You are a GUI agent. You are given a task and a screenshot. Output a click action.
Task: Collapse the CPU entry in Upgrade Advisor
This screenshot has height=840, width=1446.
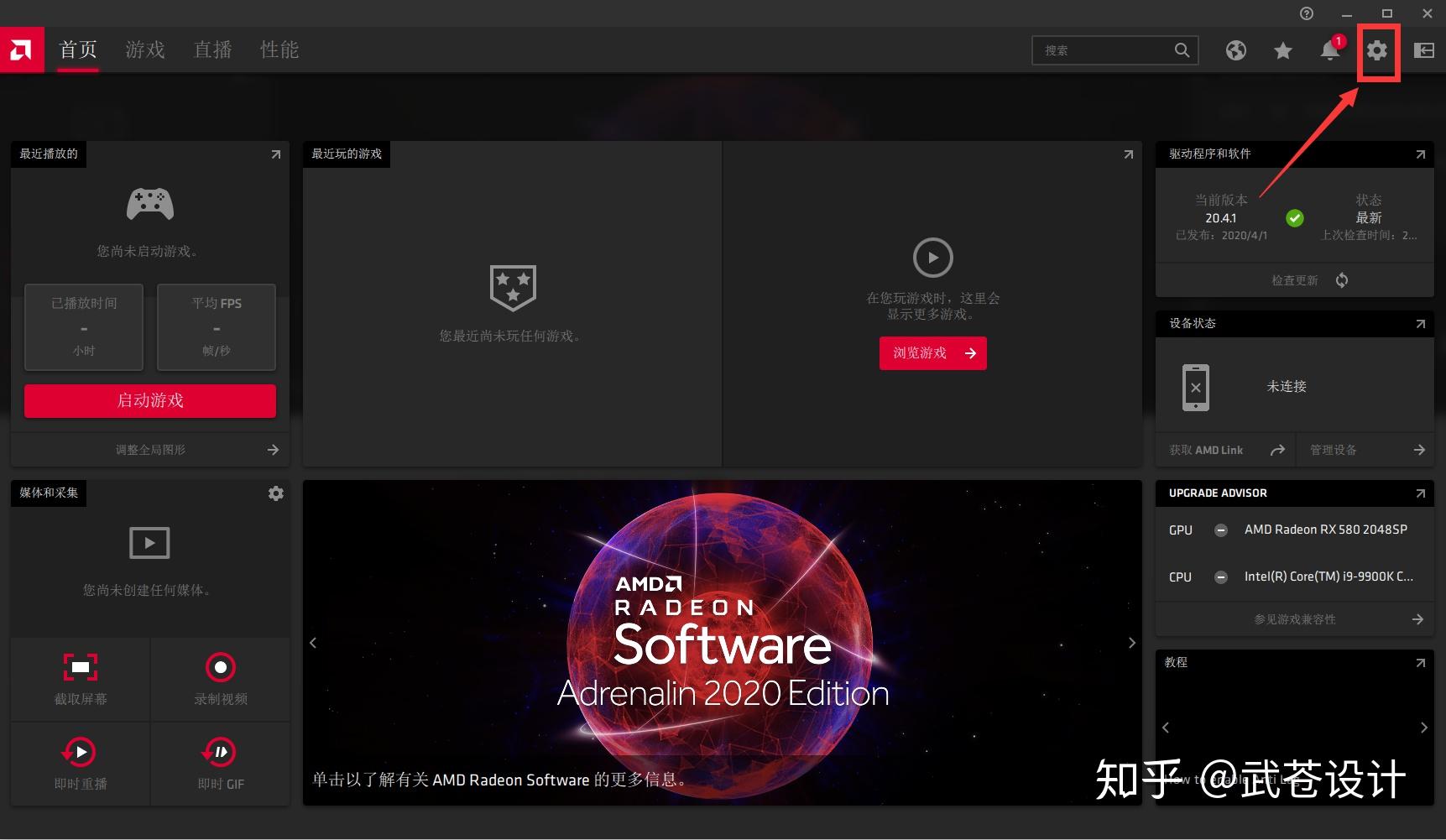click(1219, 577)
